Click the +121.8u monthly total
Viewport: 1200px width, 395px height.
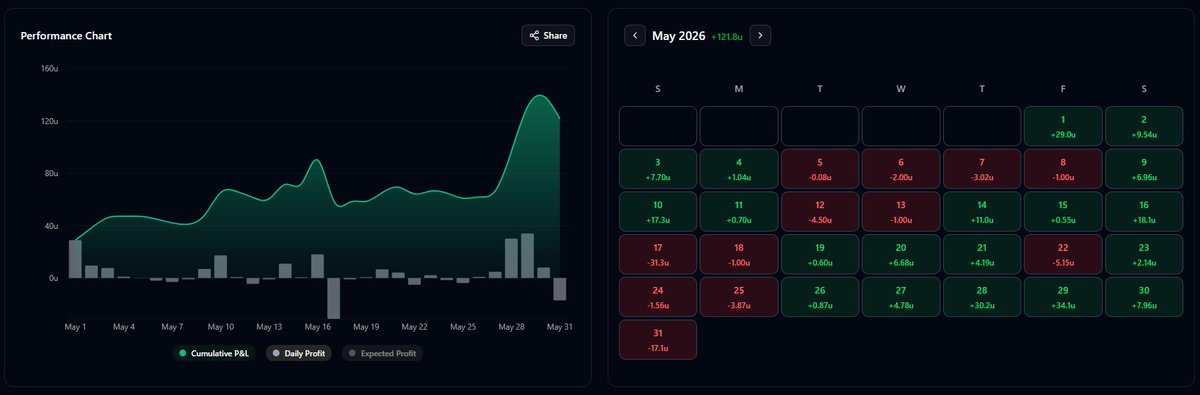tap(727, 37)
